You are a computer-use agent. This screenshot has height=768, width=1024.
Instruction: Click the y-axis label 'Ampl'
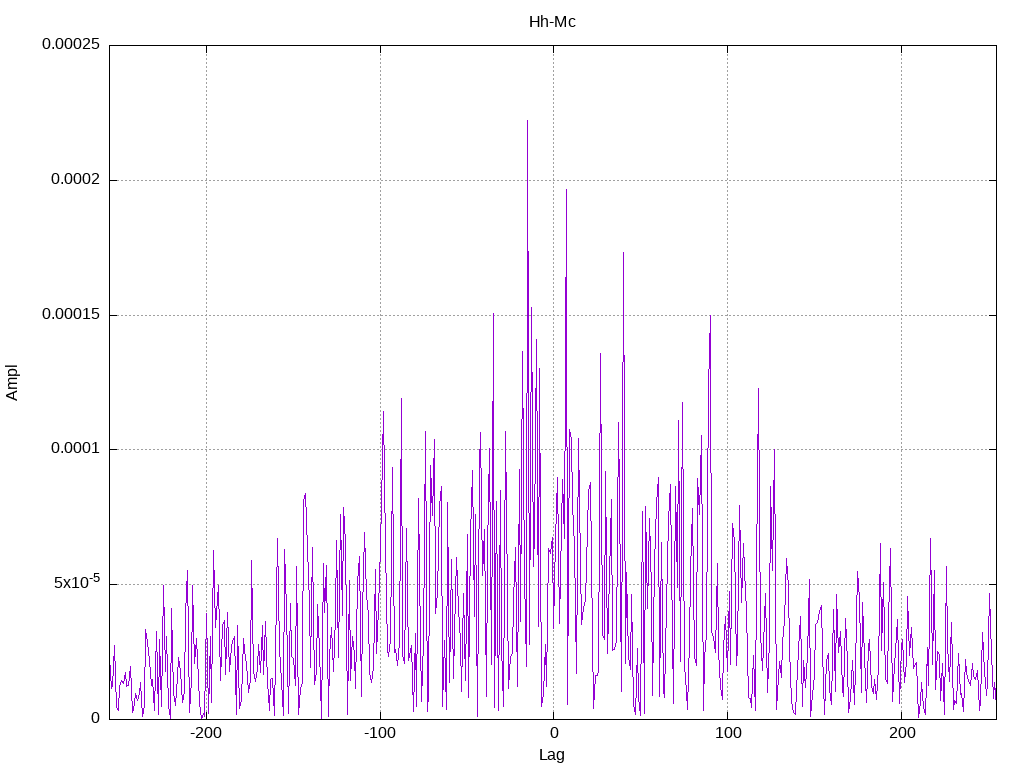(x=12, y=383)
